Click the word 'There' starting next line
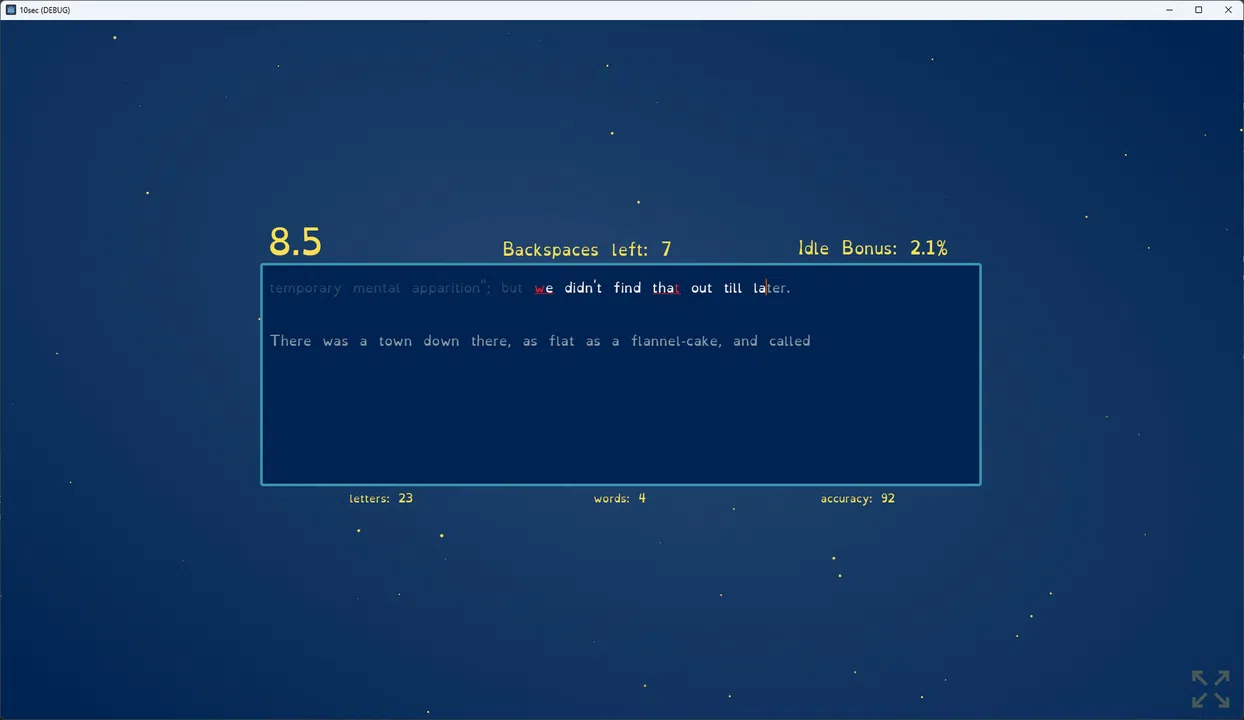 [x=291, y=341]
